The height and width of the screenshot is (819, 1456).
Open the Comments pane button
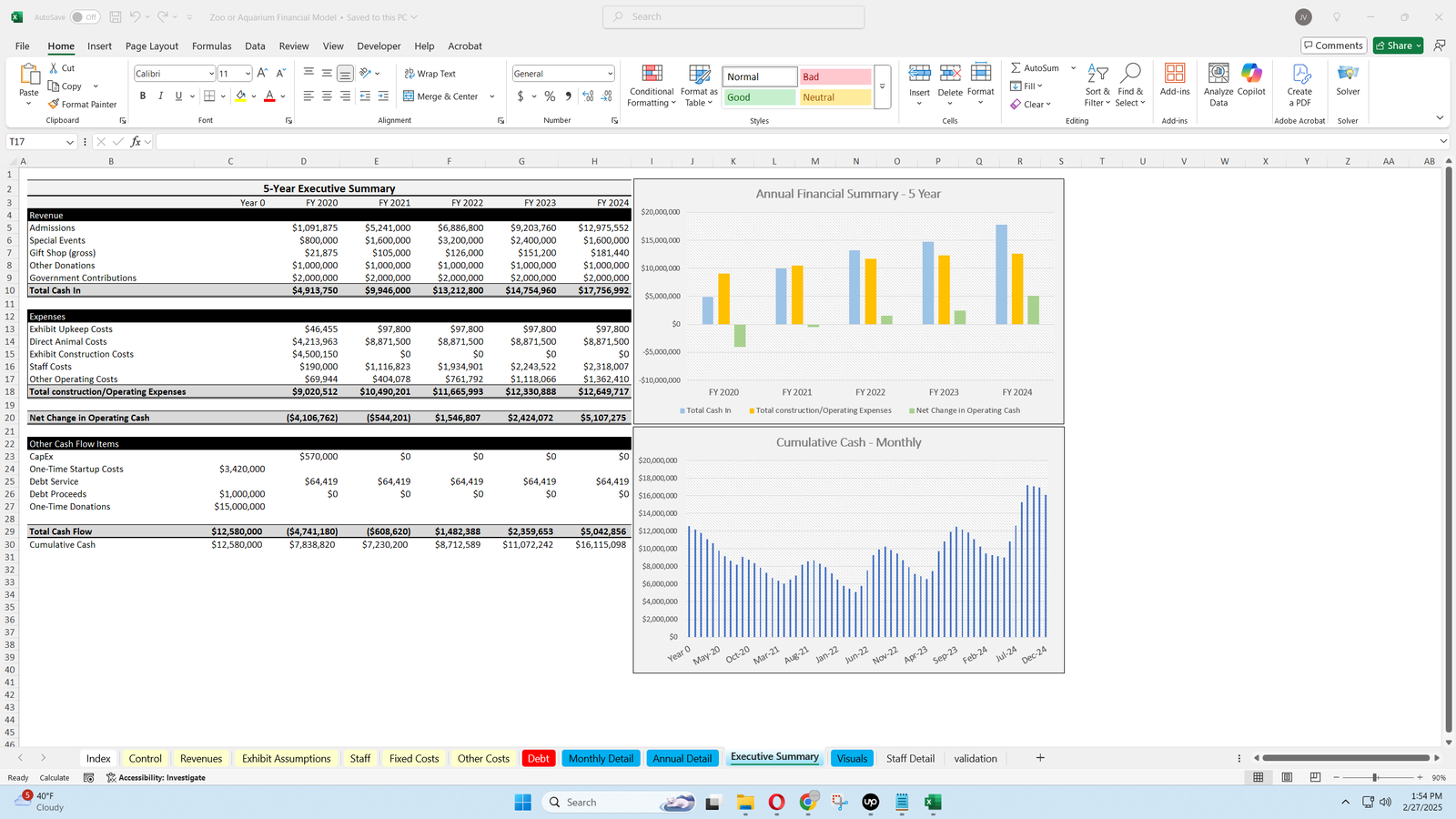tap(1332, 45)
